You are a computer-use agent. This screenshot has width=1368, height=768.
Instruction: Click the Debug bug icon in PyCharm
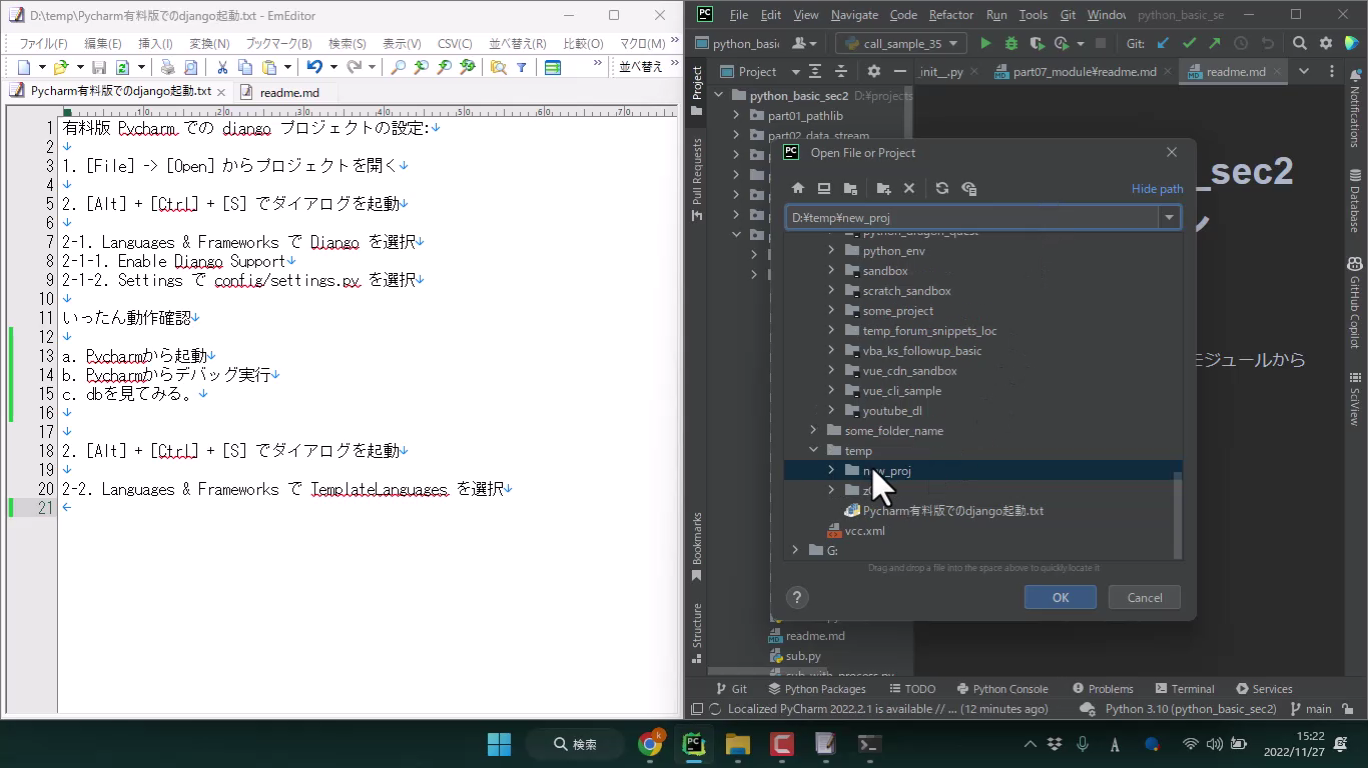tap(1011, 43)
